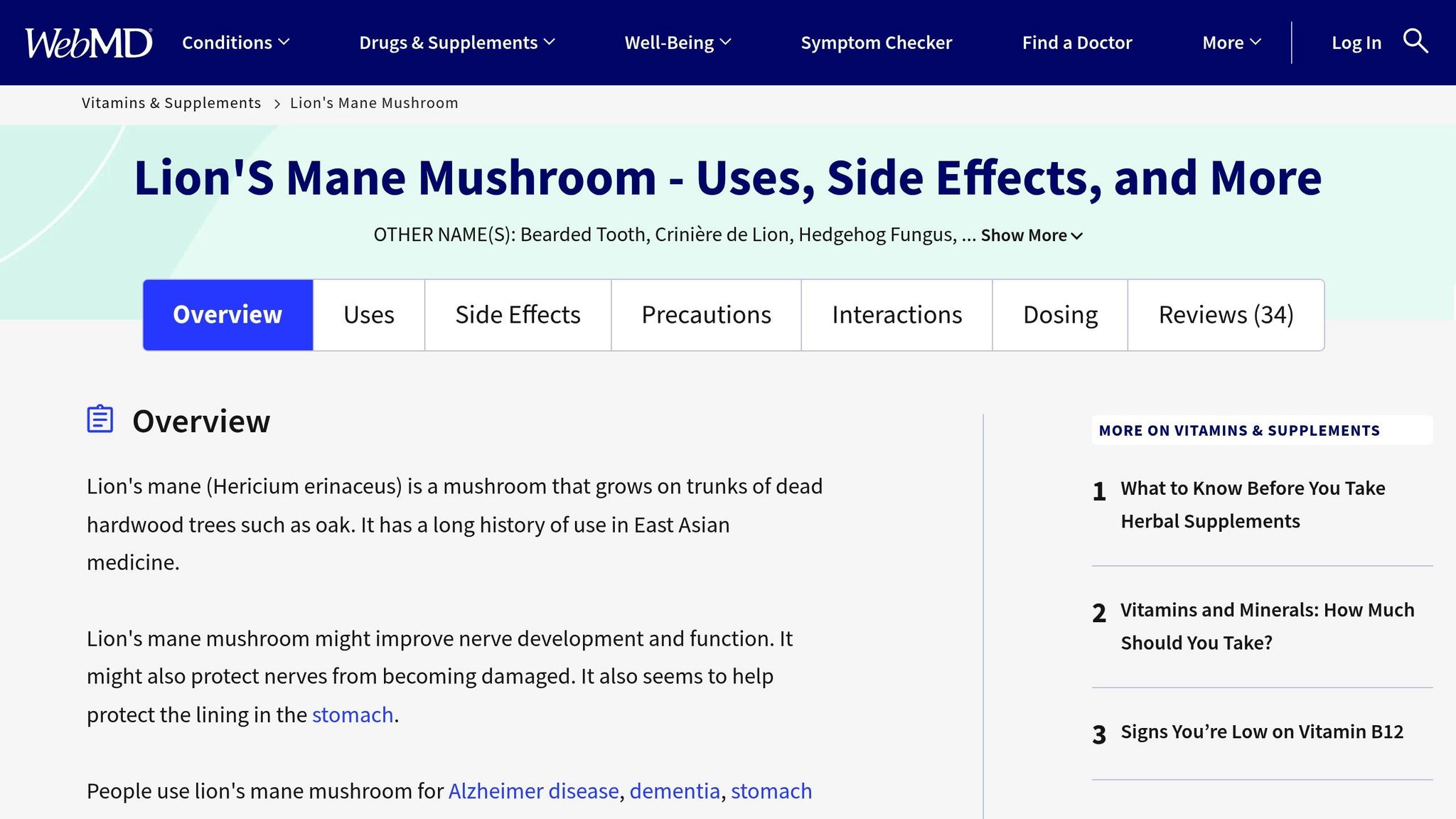Open the search magnifier icon
This screenshot has width=1456, height=819.
(1415, 41)
